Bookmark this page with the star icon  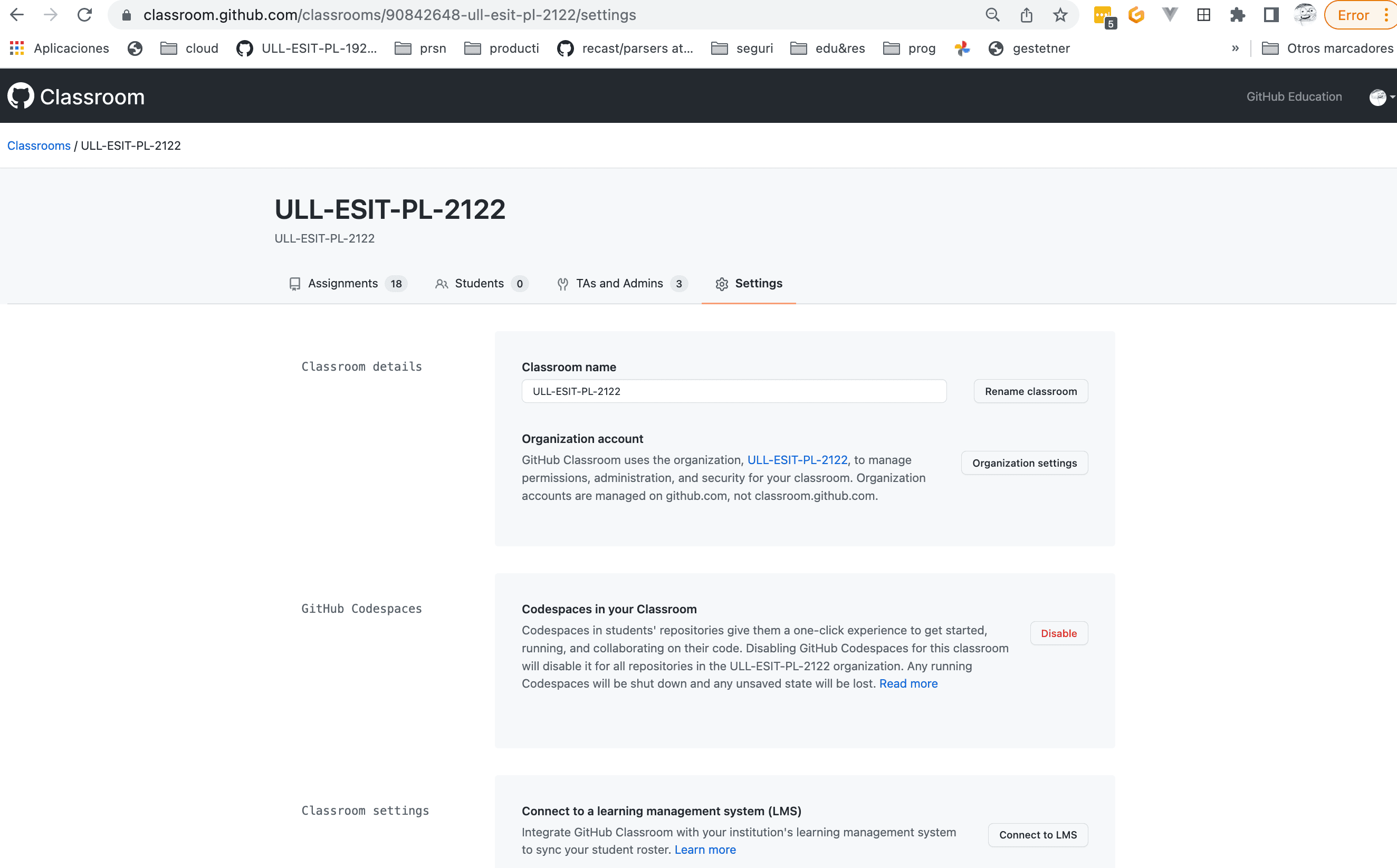tap(1060, 15)
